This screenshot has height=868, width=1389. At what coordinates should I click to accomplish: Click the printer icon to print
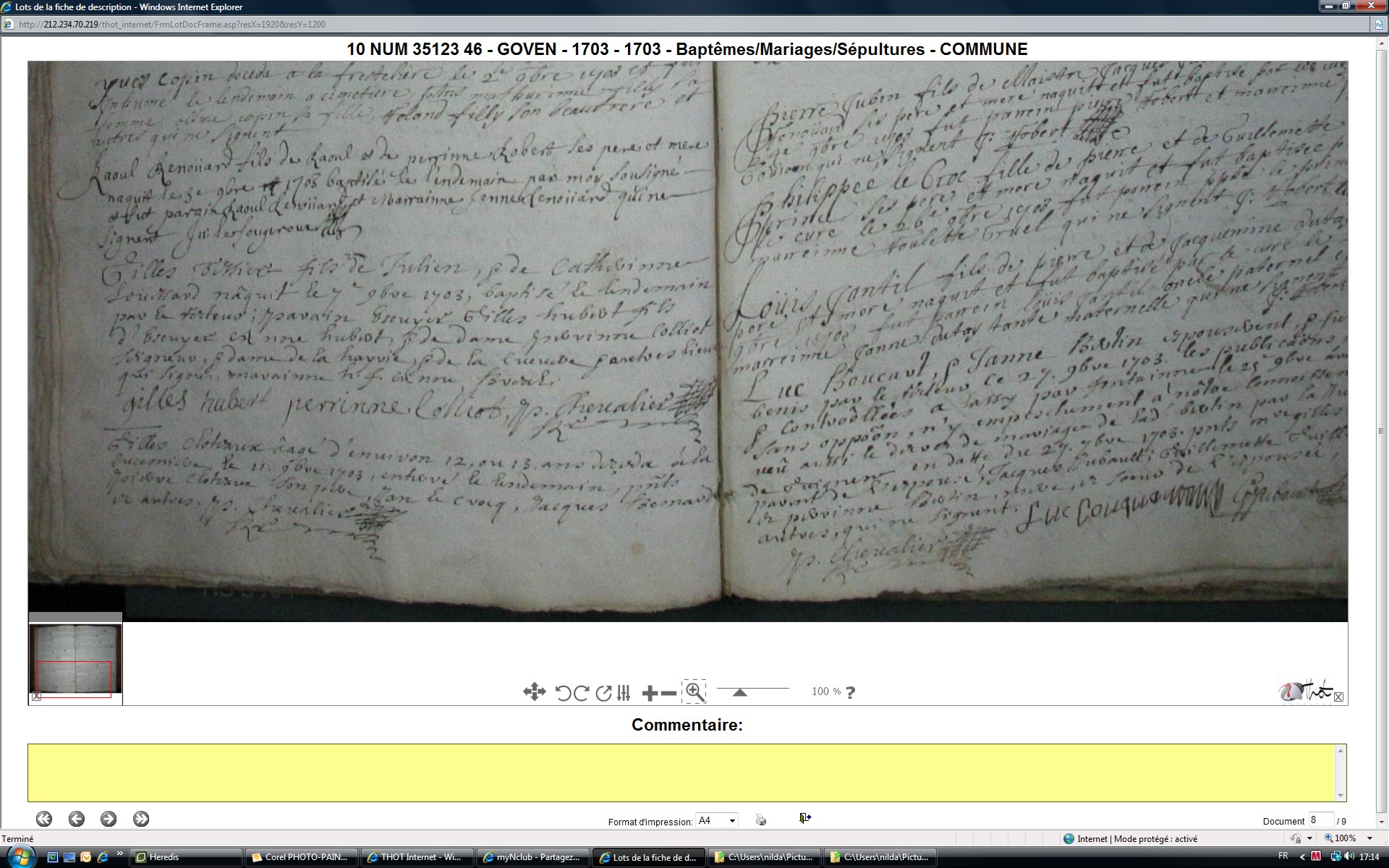[760, 820]
